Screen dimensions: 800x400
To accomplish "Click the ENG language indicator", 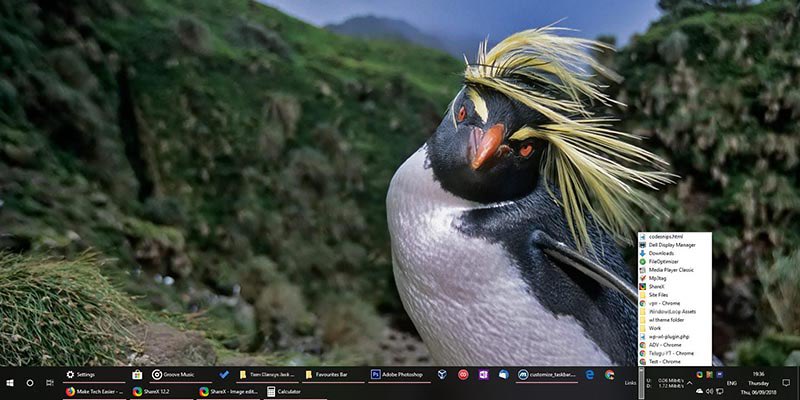I will 731,383.
